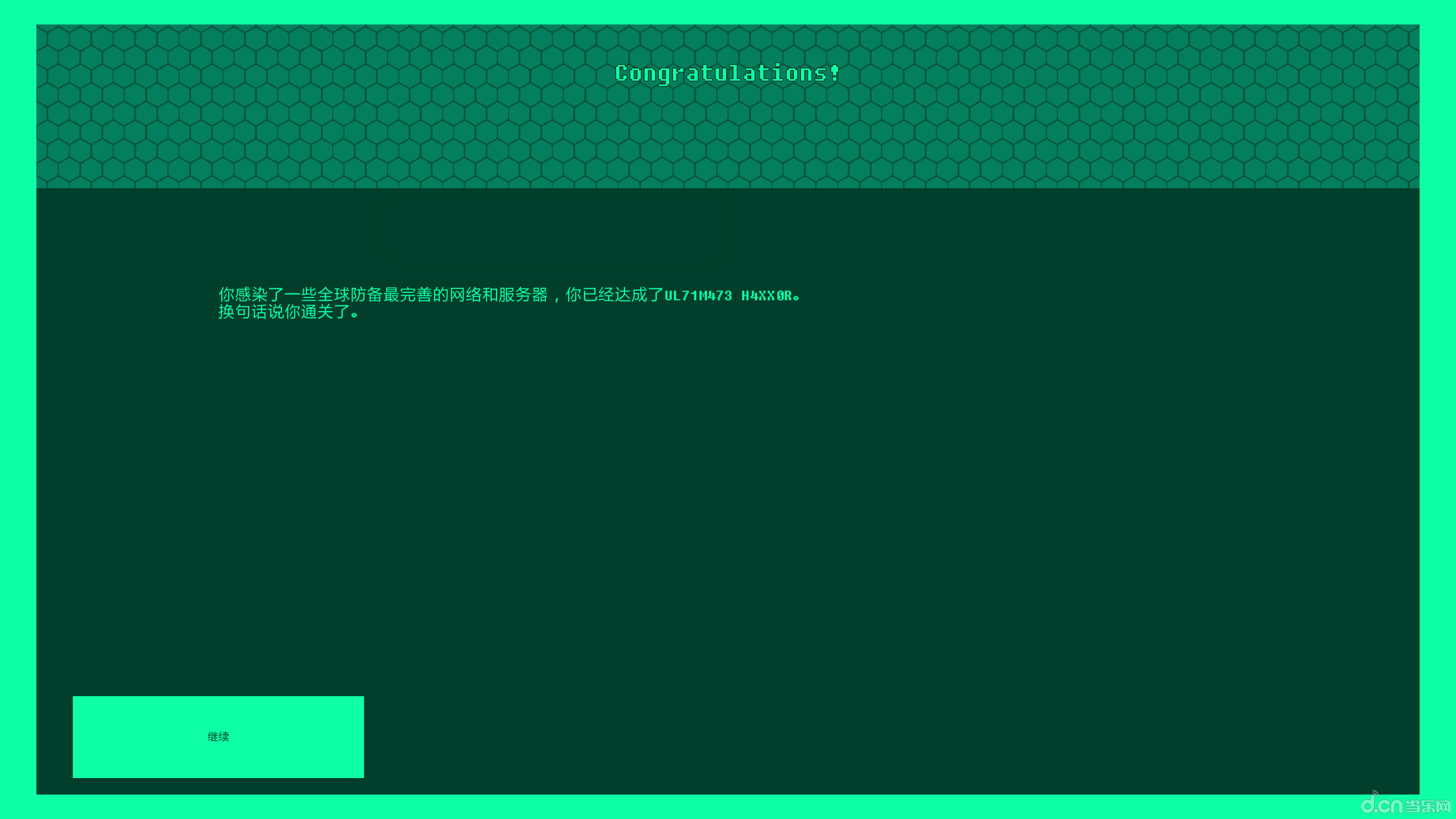The image size is (1456, 819).
Task: Click the 继续 button to continue
Action: 218,736
